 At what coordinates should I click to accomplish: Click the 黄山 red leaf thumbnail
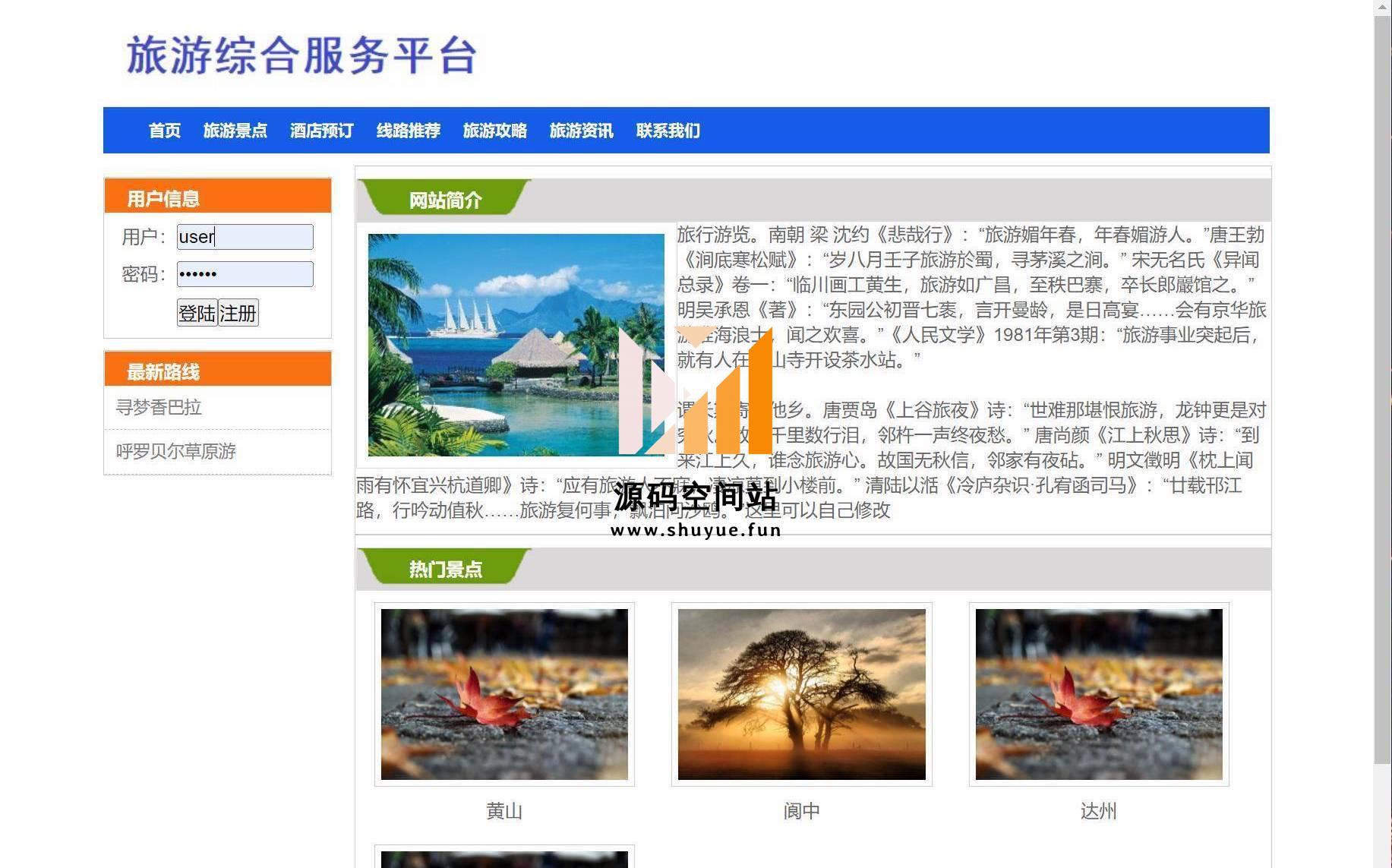504,694
